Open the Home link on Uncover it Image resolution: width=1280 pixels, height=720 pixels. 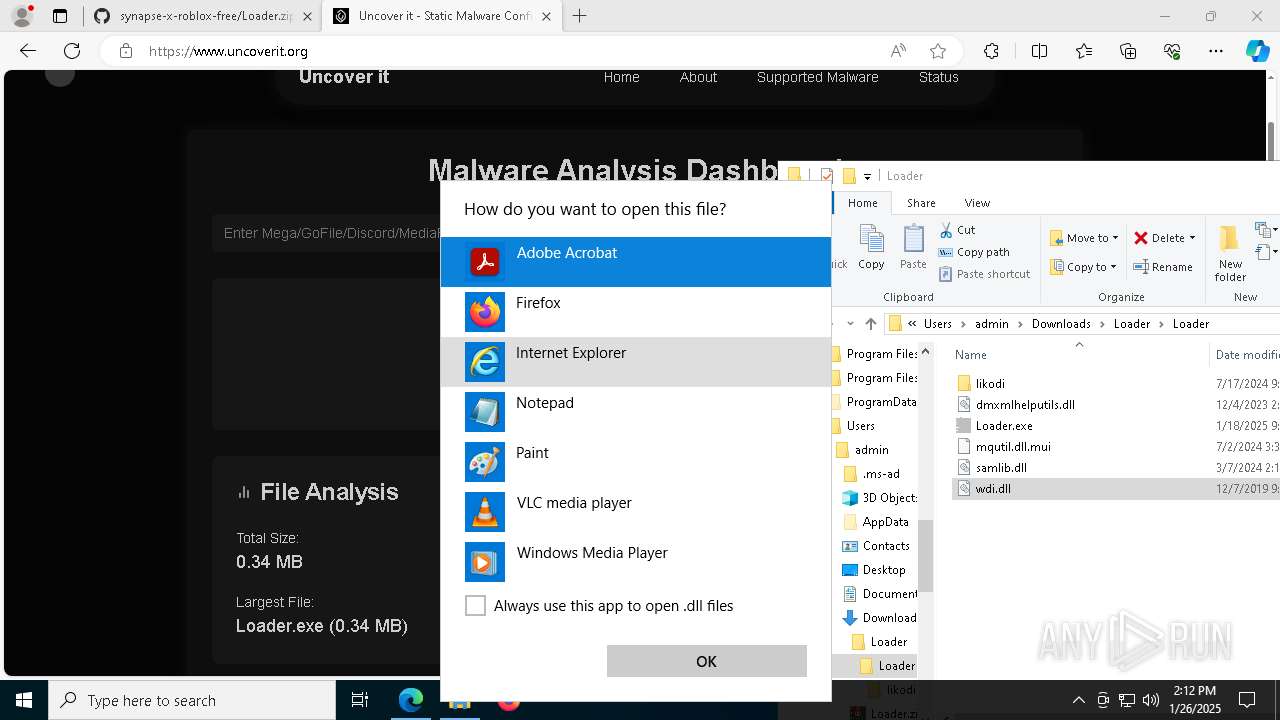click(x=621, y=77)
